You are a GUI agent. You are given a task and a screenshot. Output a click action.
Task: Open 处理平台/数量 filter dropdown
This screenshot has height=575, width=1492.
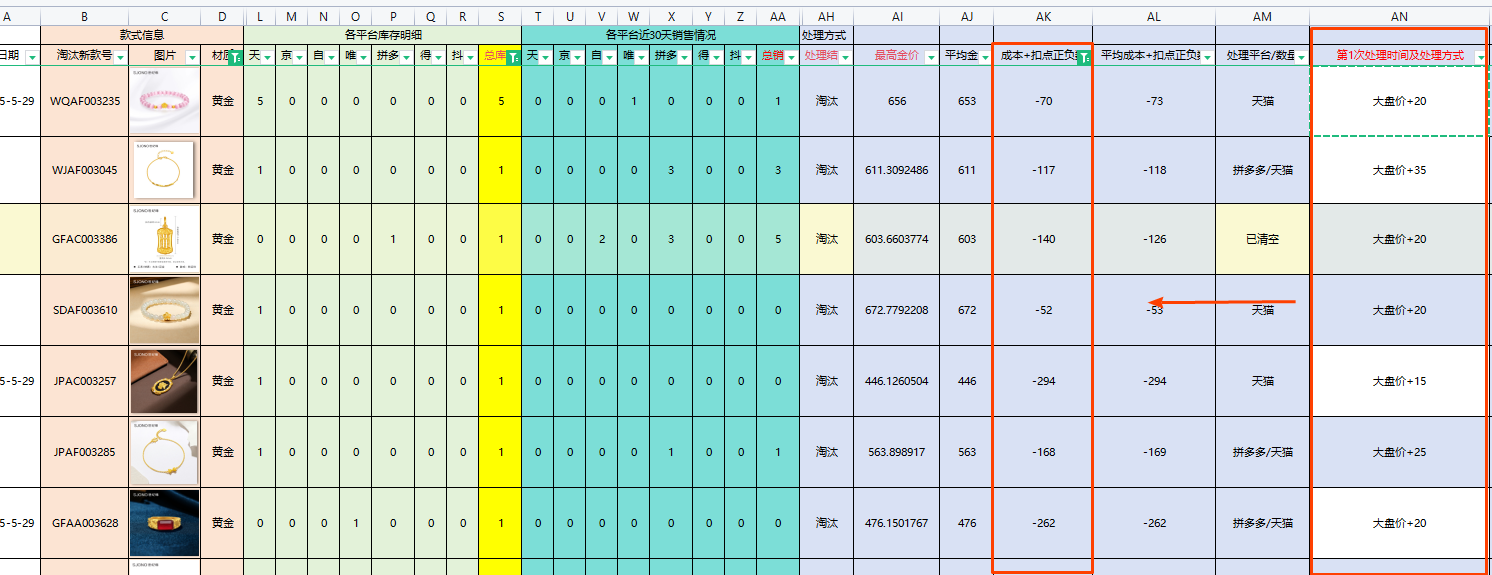pyautogui.click(x=1301, y=58)
